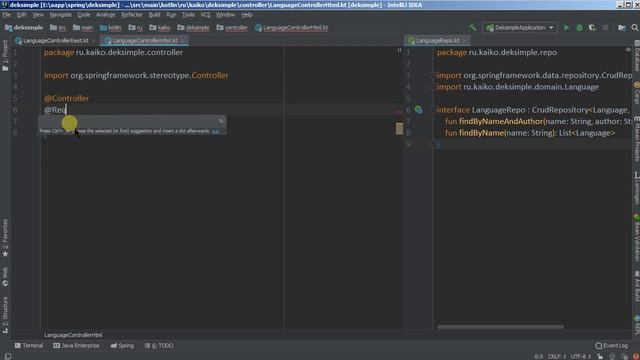Open the Structure side tool window
Screen dimensions: 640x360
tap(5, 315)
